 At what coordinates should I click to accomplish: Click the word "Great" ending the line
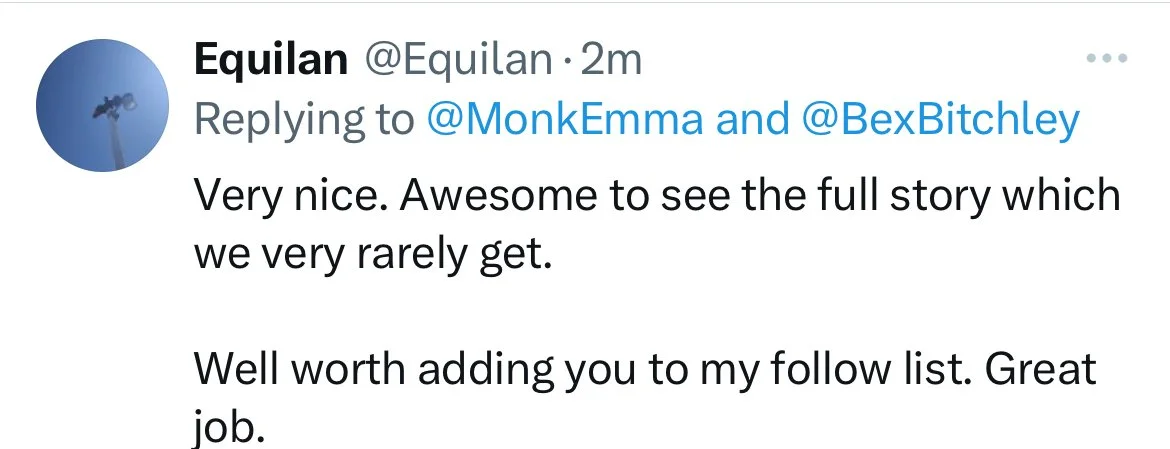pos(1041,369)
